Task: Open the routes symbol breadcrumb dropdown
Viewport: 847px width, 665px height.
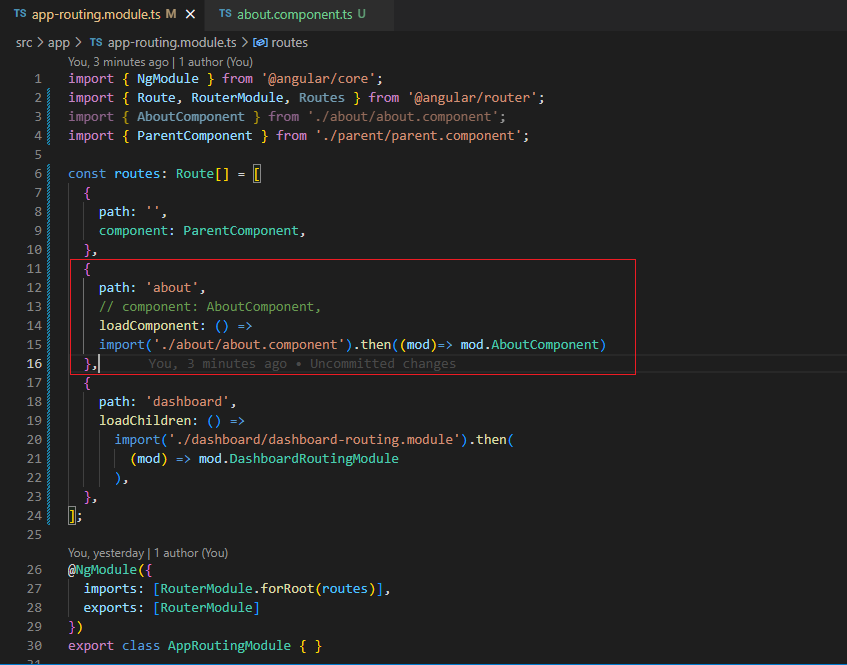Action: pos(289,43)
